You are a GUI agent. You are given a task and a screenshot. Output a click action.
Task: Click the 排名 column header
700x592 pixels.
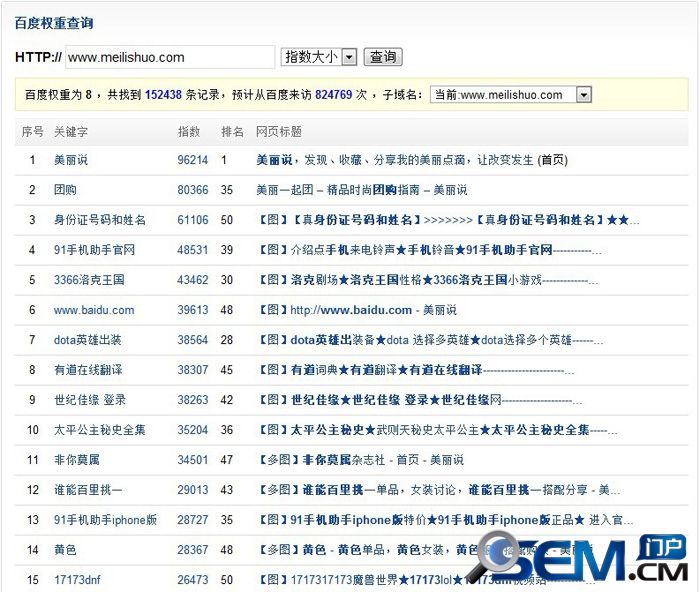point(232,132)
